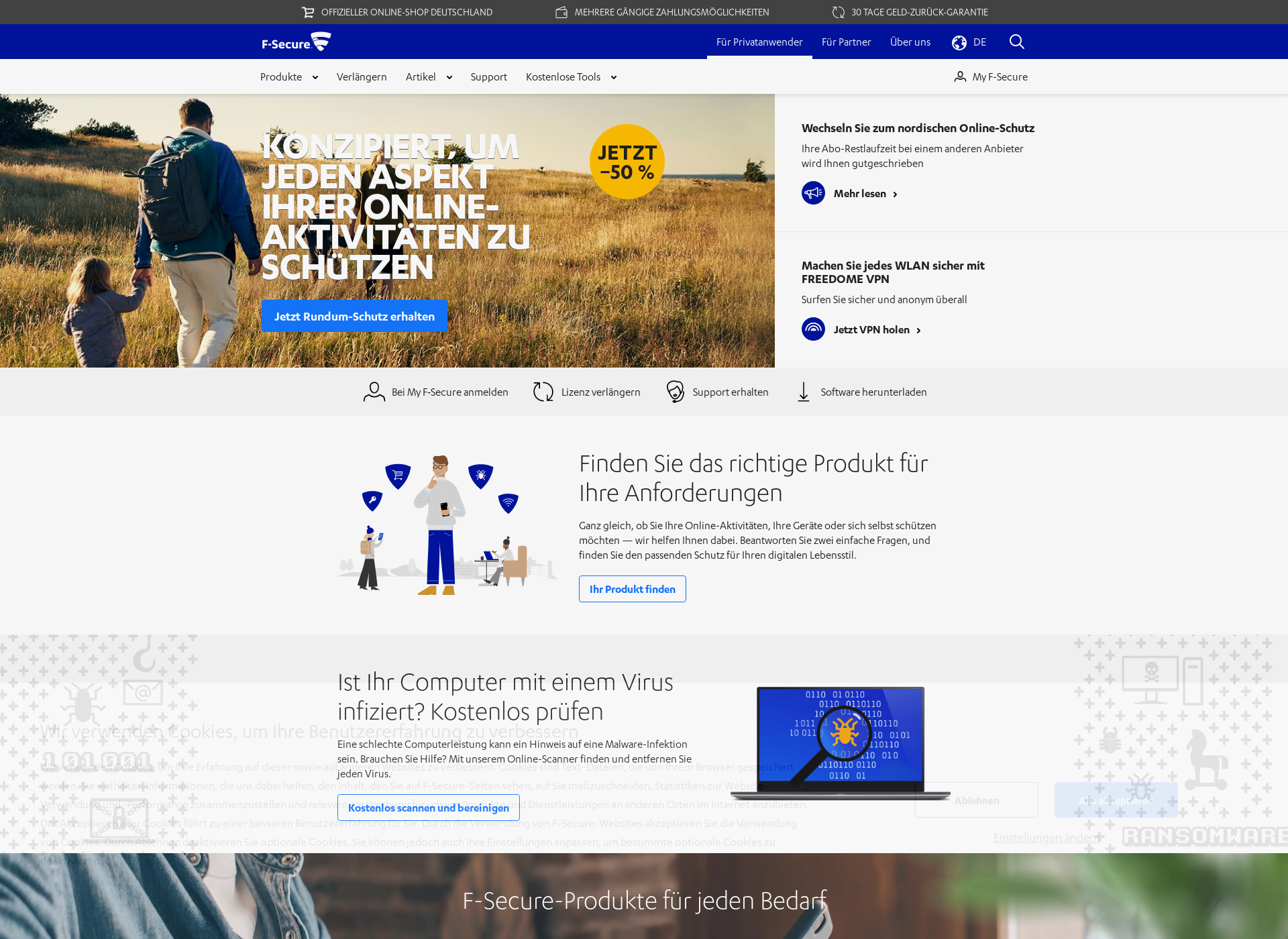
Task: Click the Ihr Produkt finden button
Action: pos(633,589)
